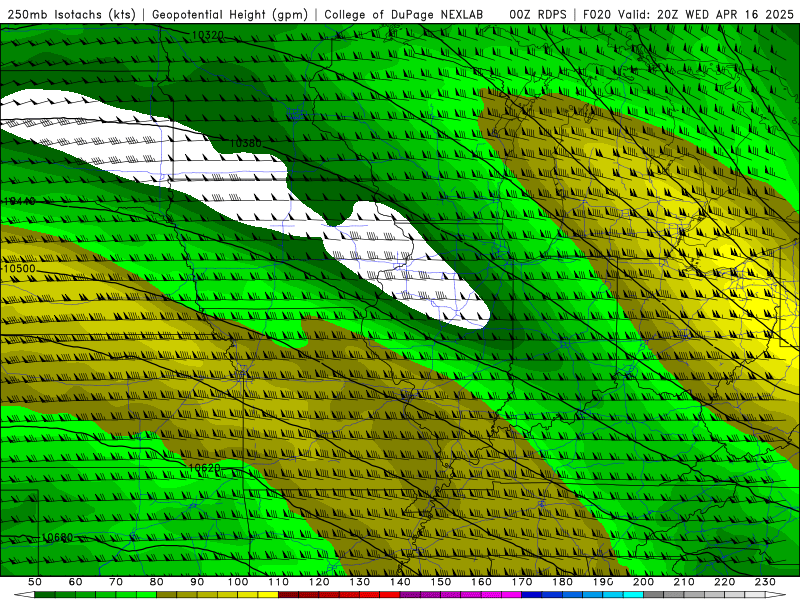This screenshot has height=600, width=800.
Task: Click the 90 value on color scale
Action: (x=197, y=582)
